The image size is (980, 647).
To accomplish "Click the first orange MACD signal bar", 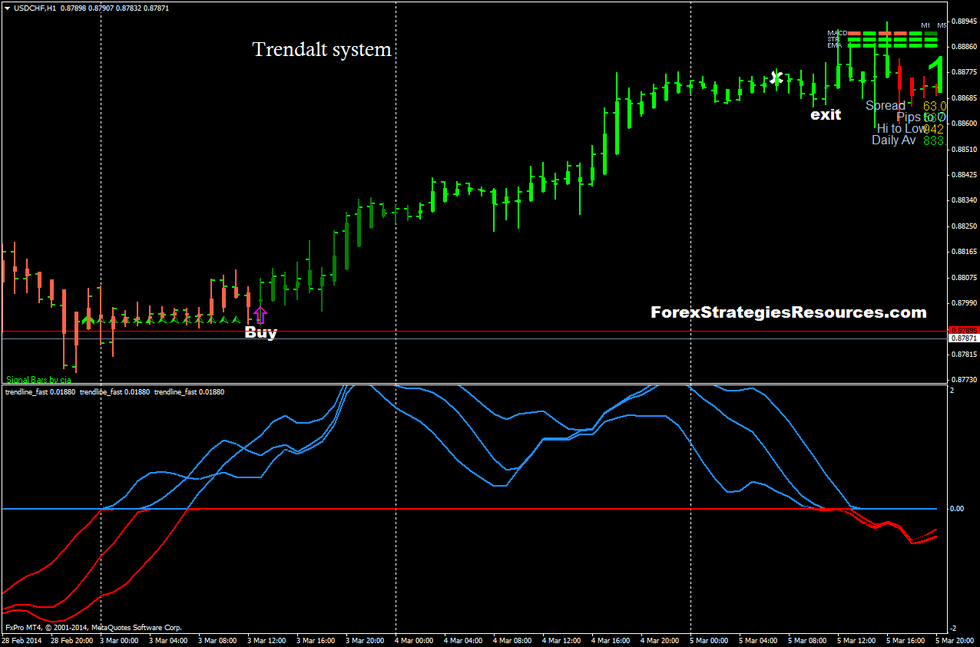I will tap(854, 33).
